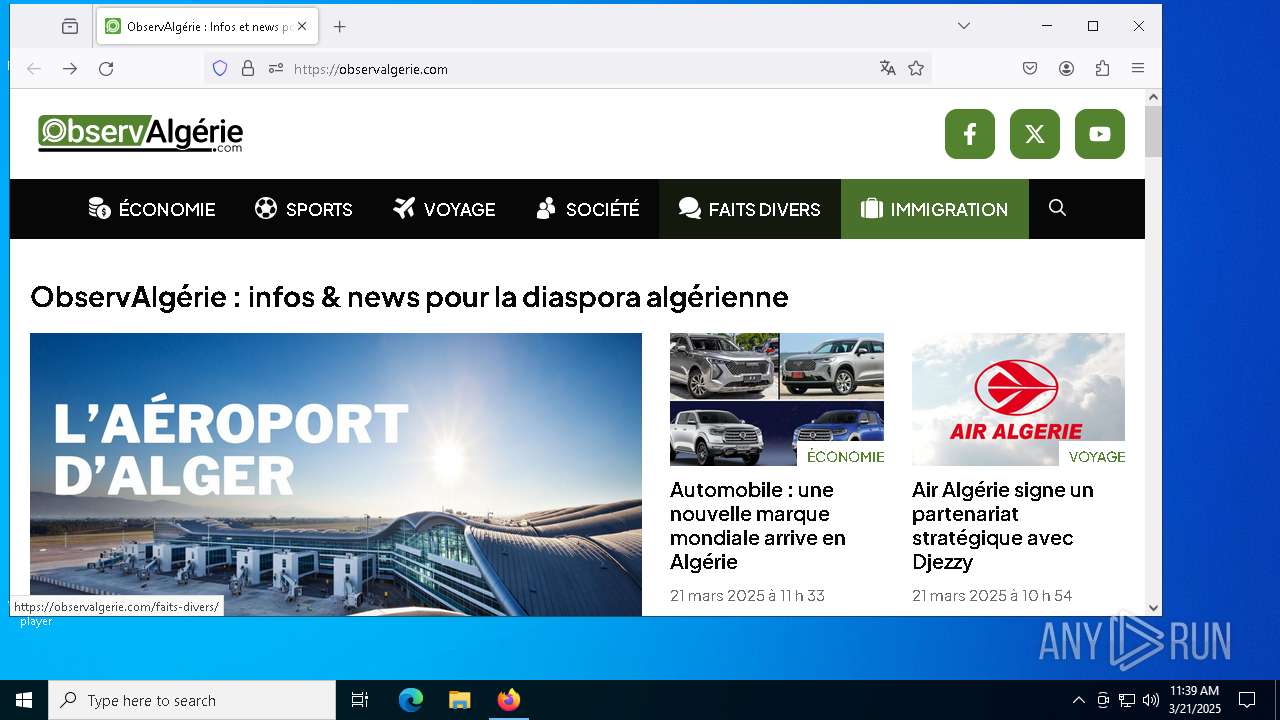The height and width of the screenshot is (720, 1280).
Task: Open the Extensions puzzle icon
Action: [1103, 68]
